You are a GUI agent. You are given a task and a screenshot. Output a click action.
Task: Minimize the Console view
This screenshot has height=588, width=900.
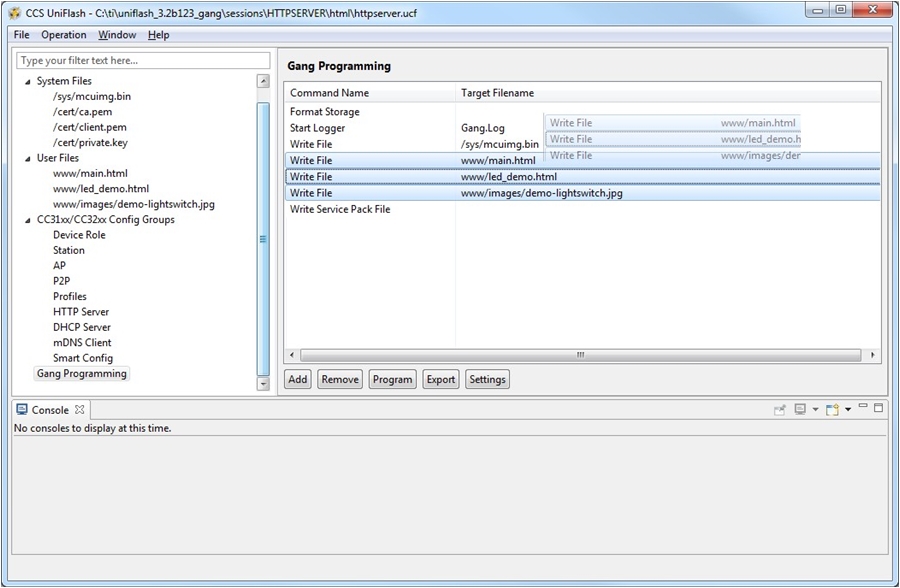[x=862, y=408]
